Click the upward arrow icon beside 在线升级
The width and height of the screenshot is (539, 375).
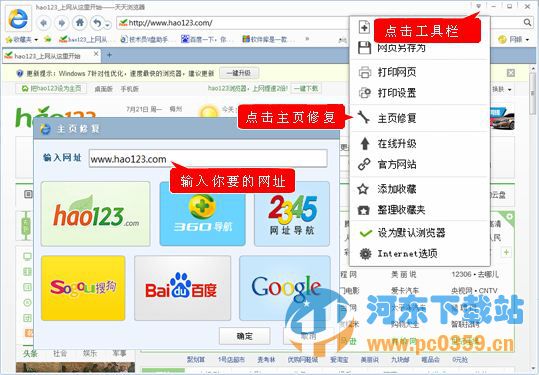pos(365,143)
